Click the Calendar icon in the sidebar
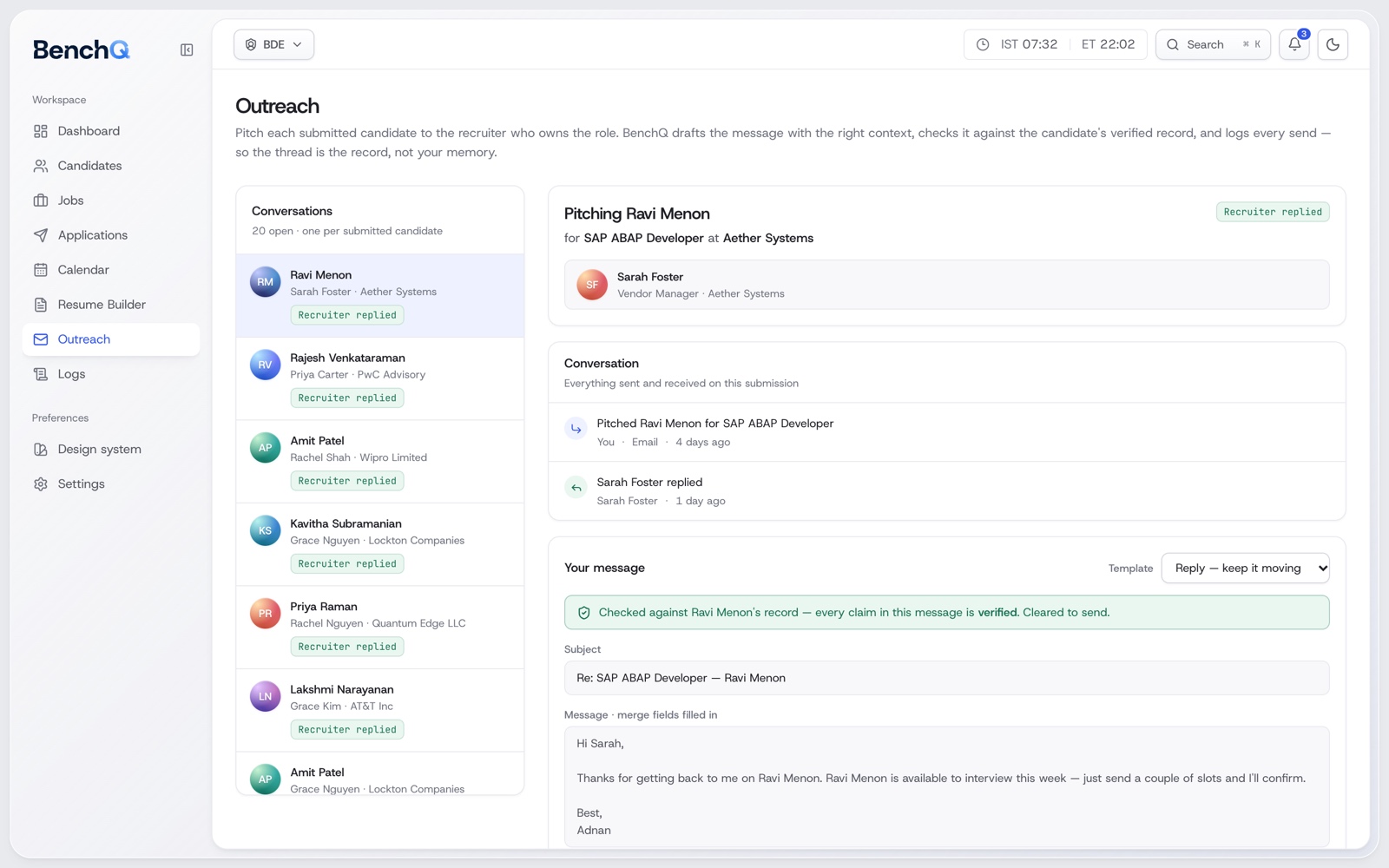Screen dimensions: 1389x868 (x=41, y=270)
